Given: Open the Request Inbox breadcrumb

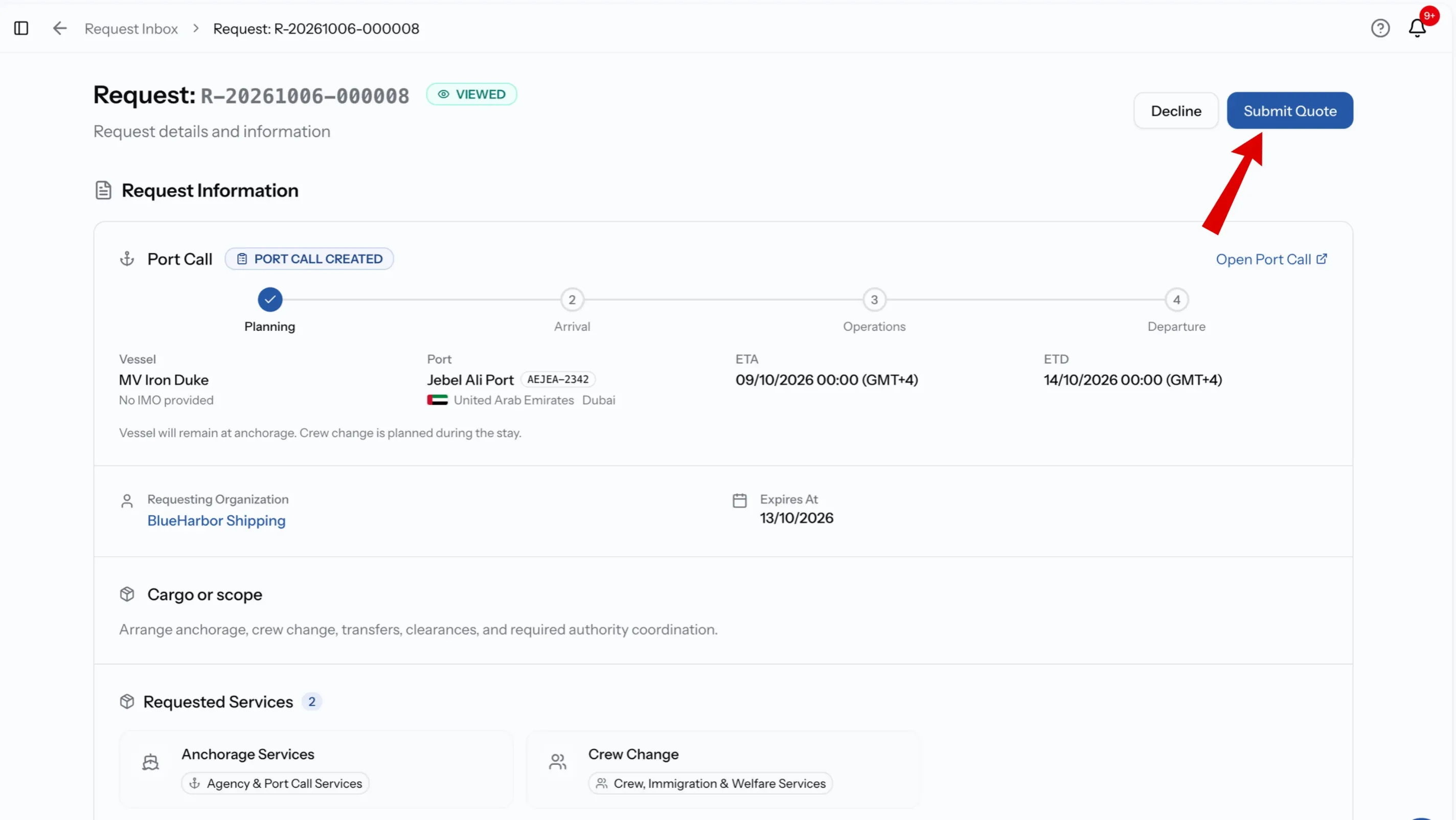Looking at the screenshot, I should [x=131, y=28].
